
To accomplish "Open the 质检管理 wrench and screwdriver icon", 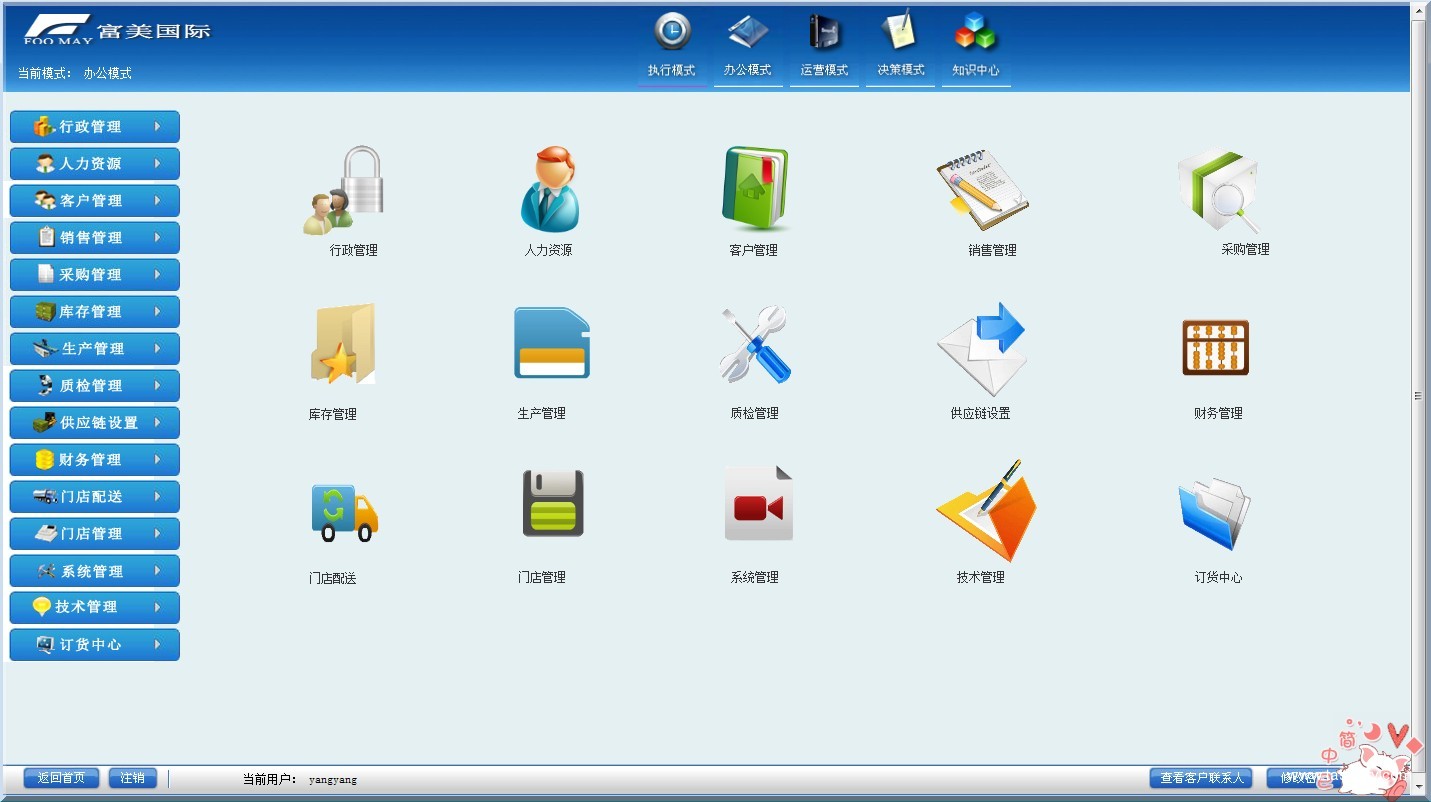I will [755, 344].
